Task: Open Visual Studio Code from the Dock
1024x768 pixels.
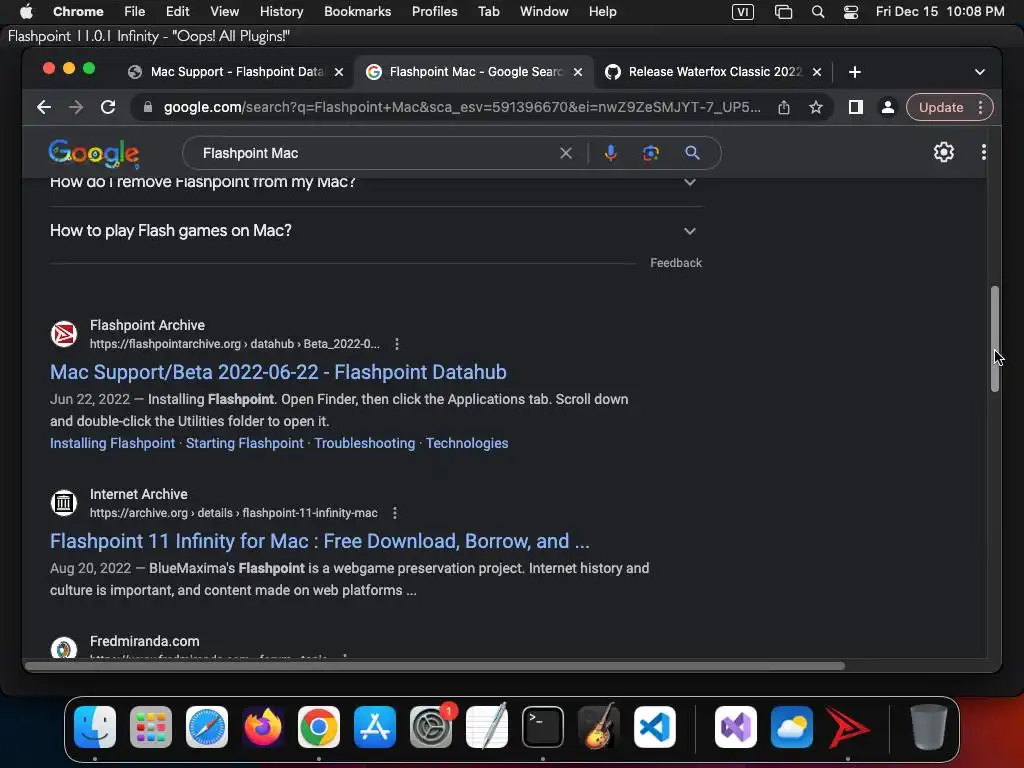Action: coord(654,727)
